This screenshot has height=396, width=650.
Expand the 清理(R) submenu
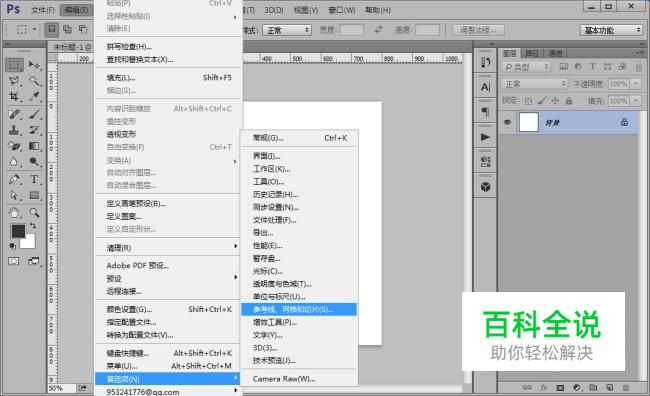(x=169, y=248)
